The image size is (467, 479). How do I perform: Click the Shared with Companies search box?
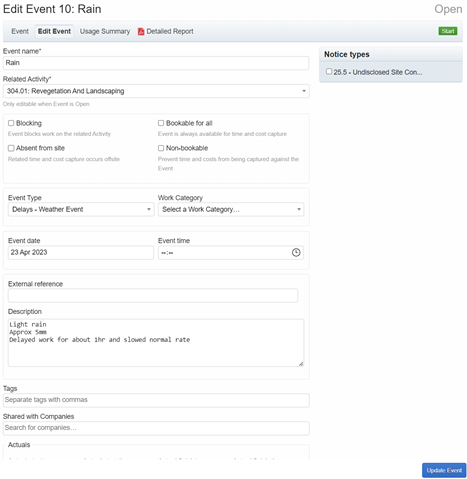156,428
